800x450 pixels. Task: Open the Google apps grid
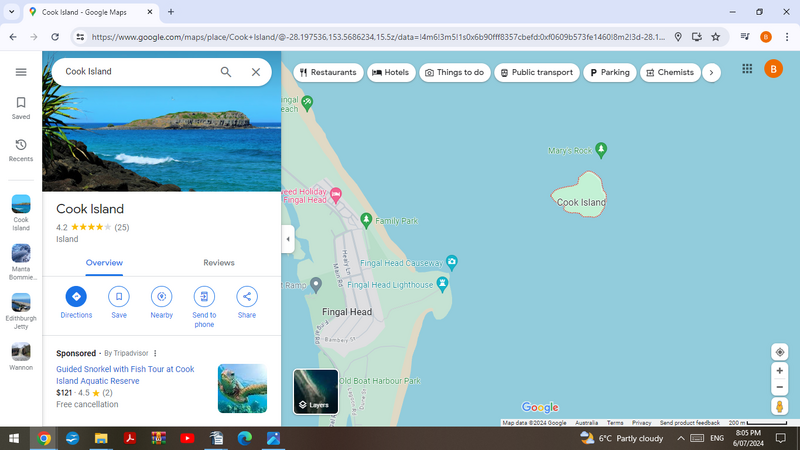[747, 69]
